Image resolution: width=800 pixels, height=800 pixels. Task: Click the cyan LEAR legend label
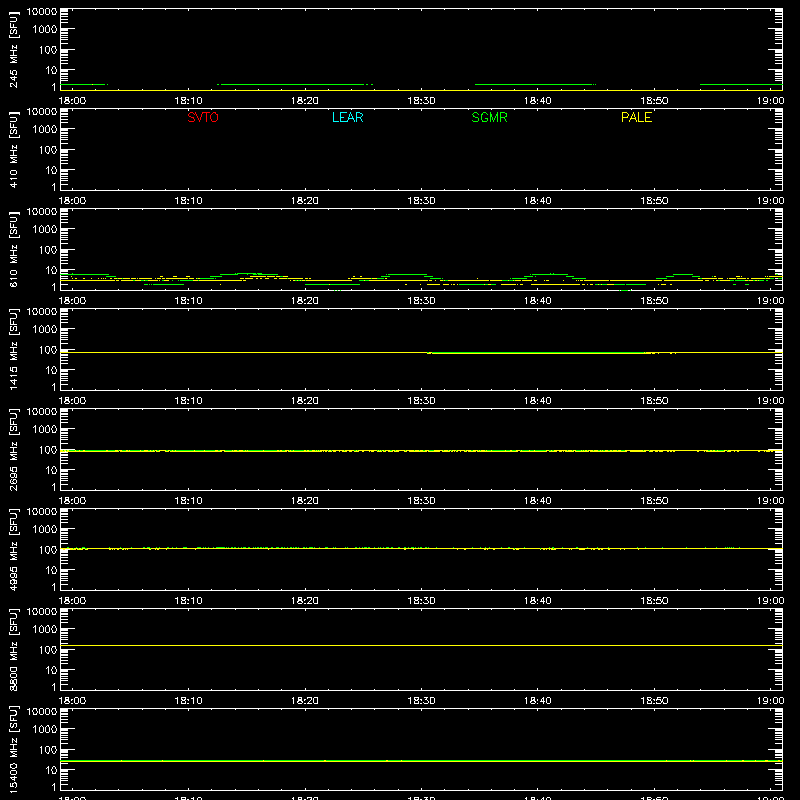tap(347, 117)
